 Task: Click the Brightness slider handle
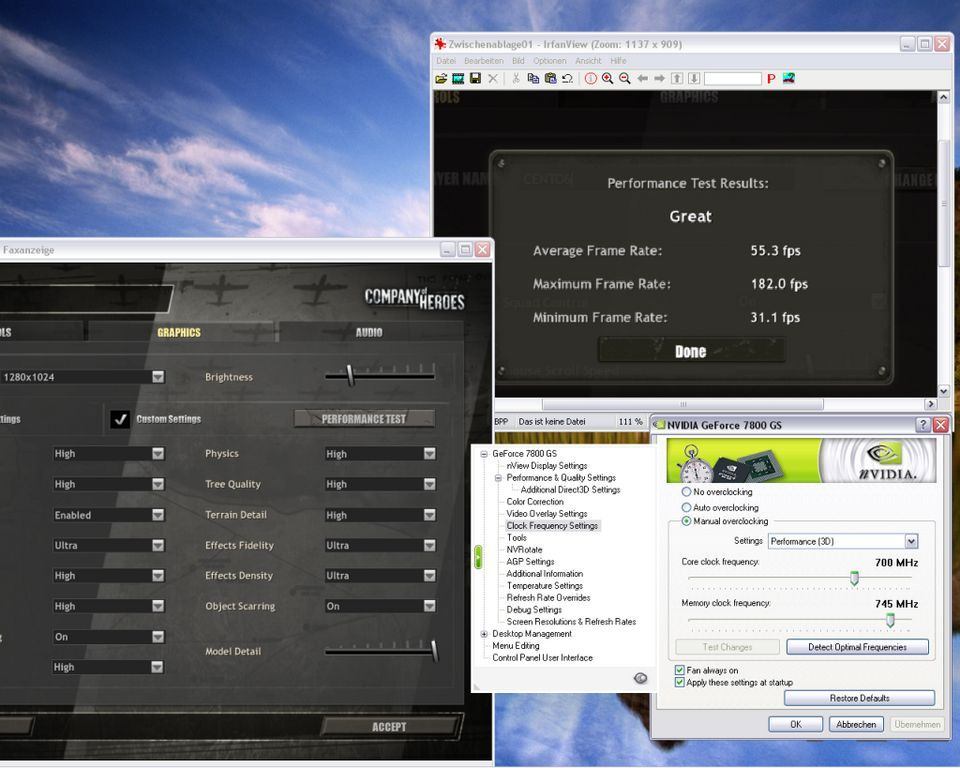pyautogui.click(x=350, y=375)
